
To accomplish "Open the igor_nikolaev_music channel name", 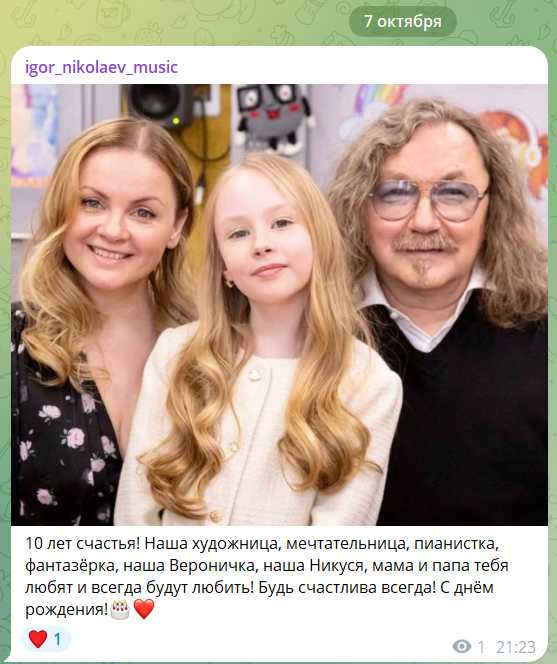I will coord(101,67).
